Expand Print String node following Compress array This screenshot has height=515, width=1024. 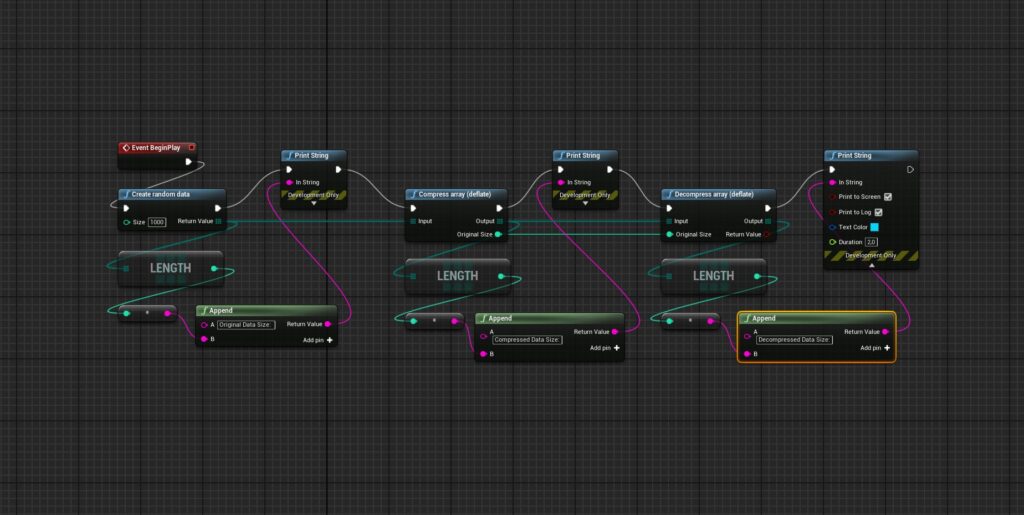click(x=585, y=202)
